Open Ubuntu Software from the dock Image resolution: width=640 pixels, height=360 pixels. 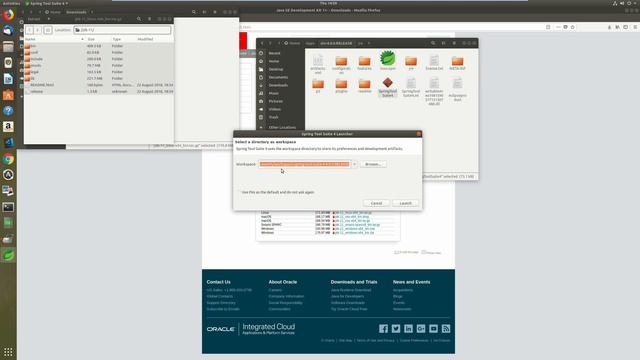(x=8, y=95)
